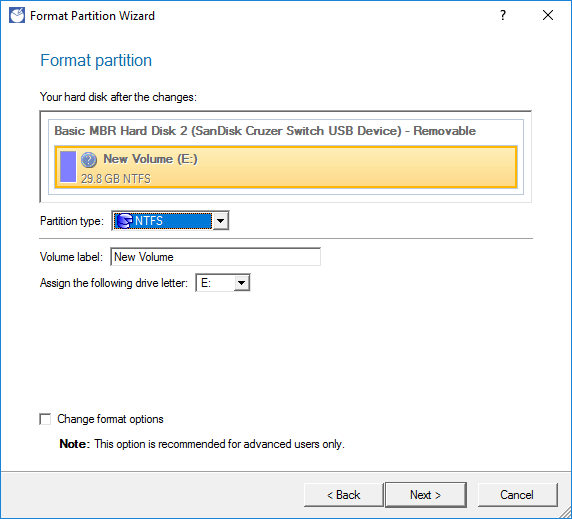Click the blue partition usage bar
This screenshot has height=519, width=572.
tap(68, 166)
